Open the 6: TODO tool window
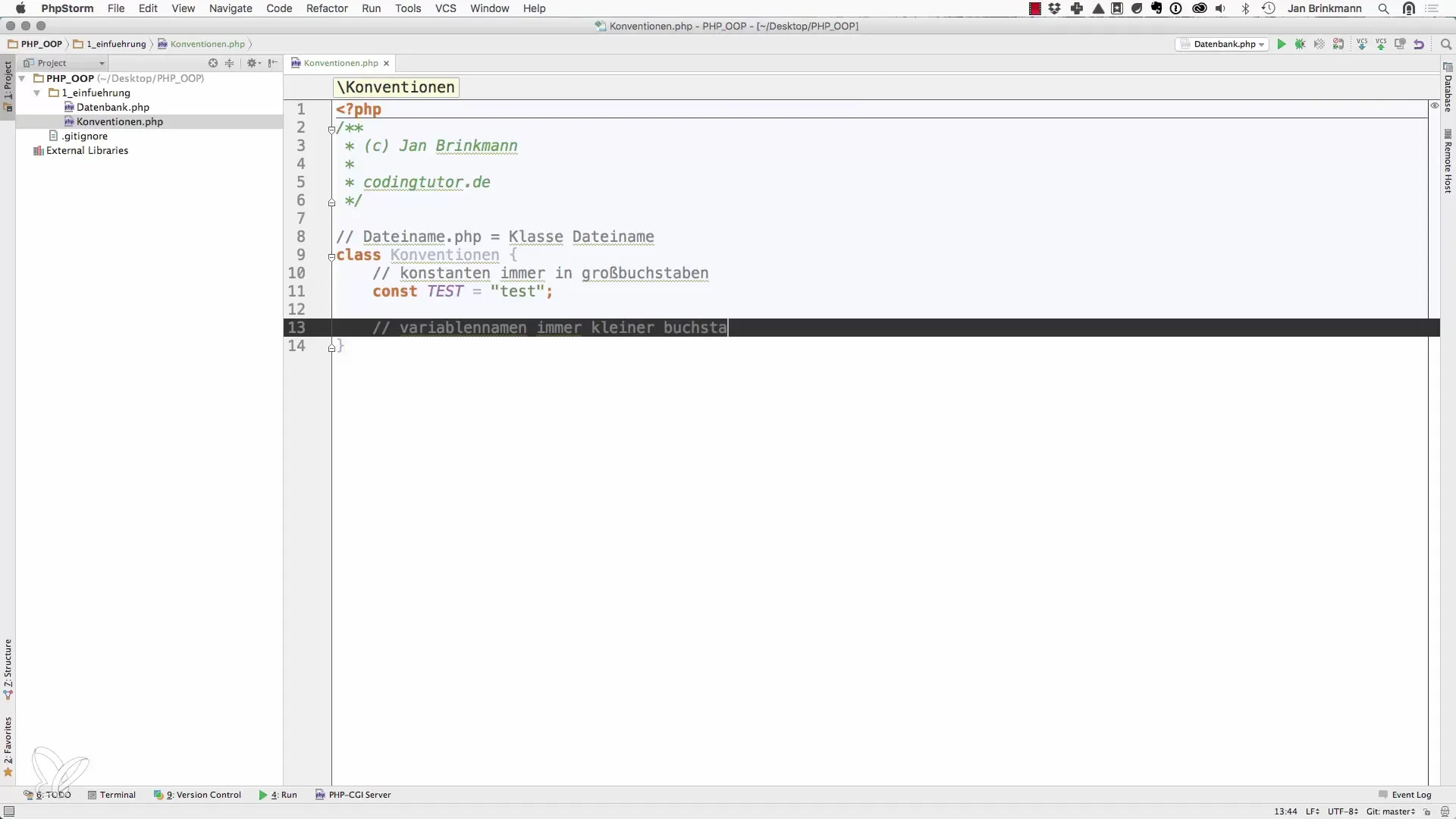The width and height of the screenshot is (1456, 819). [x=47, y=795]
